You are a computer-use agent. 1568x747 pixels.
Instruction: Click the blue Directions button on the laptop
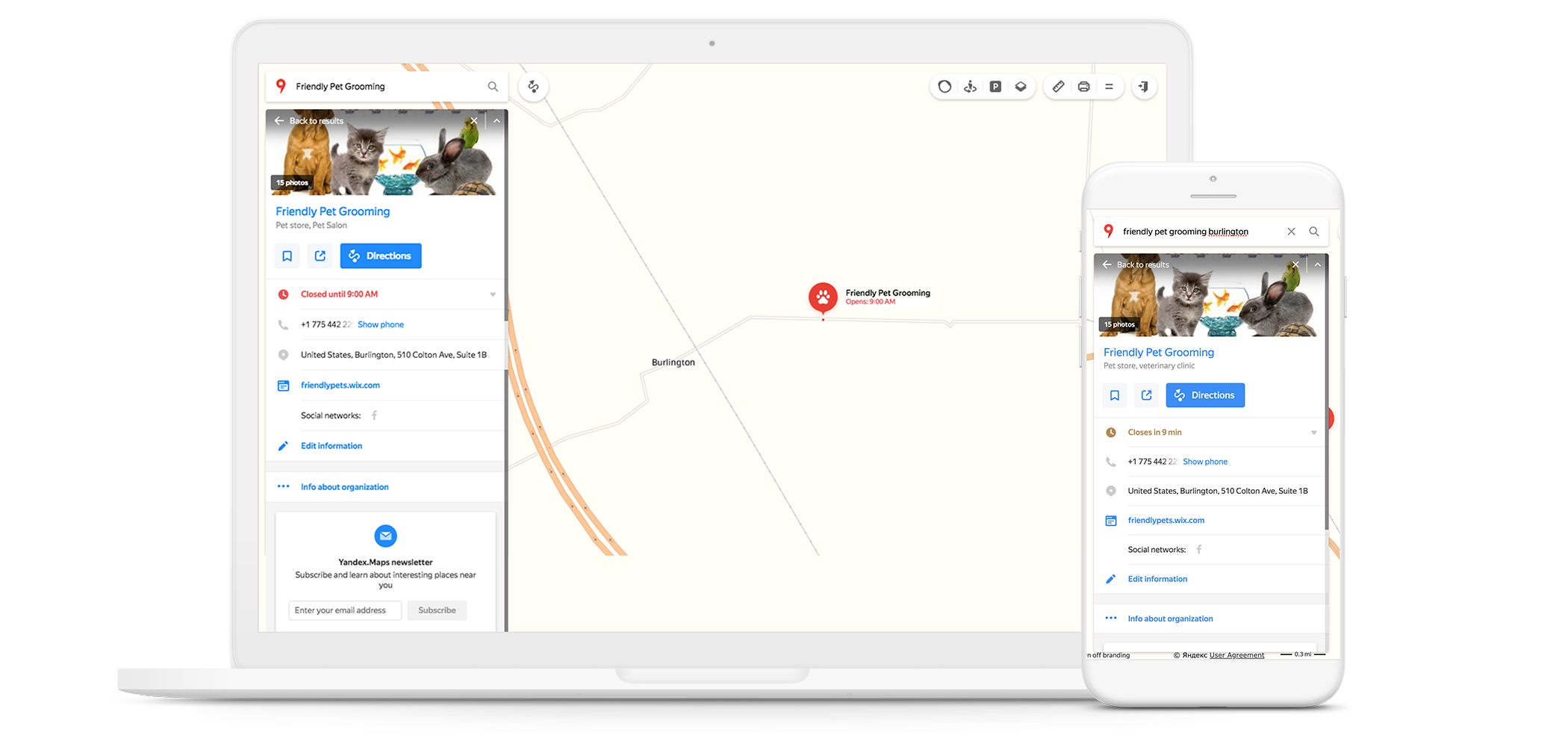pyautogui.click(x=381, y=256)
